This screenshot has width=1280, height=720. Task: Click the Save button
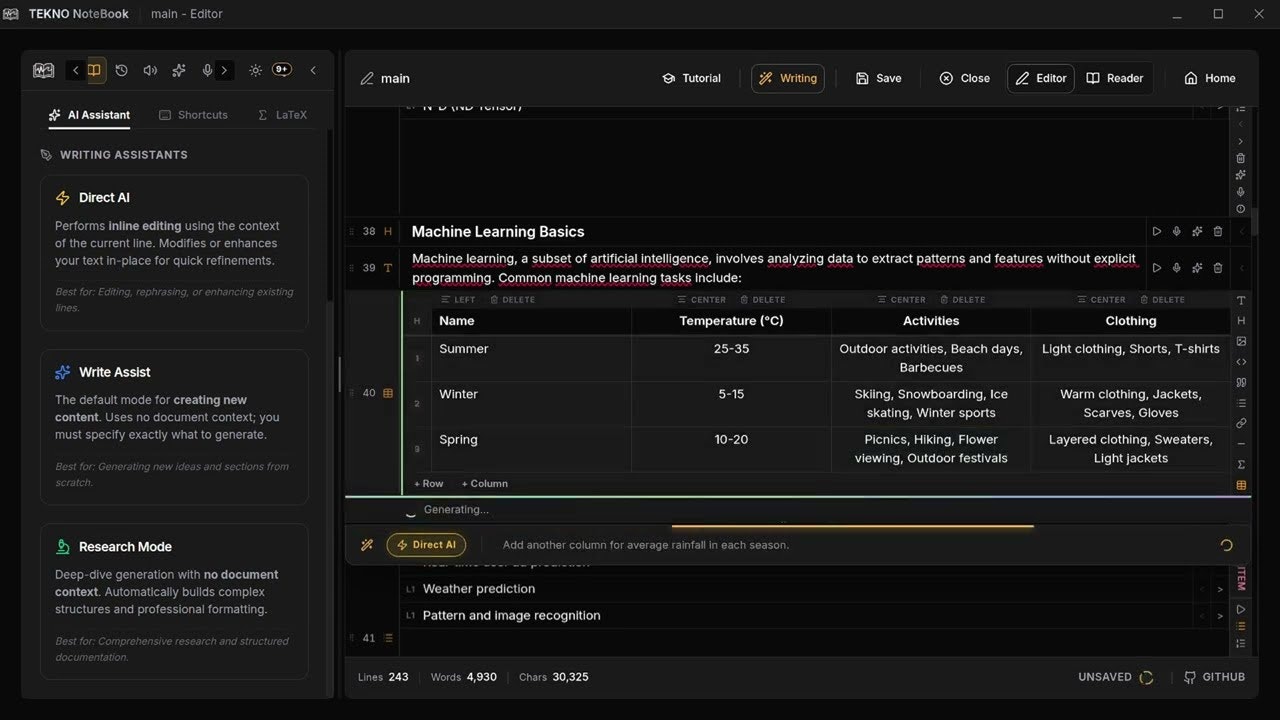[x=879, y=78]
